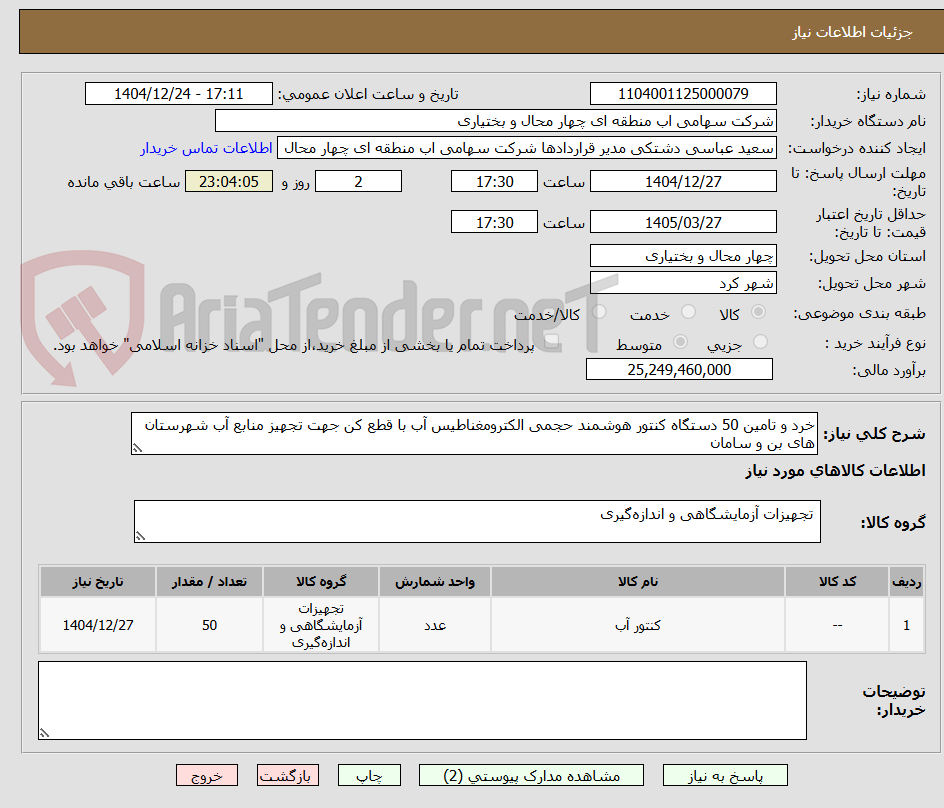This screenshot has height=808, width=944.
Task: Click the شماره نیاز field 1104001125000079
Action: pyautogui.click(x=683, y=94)
